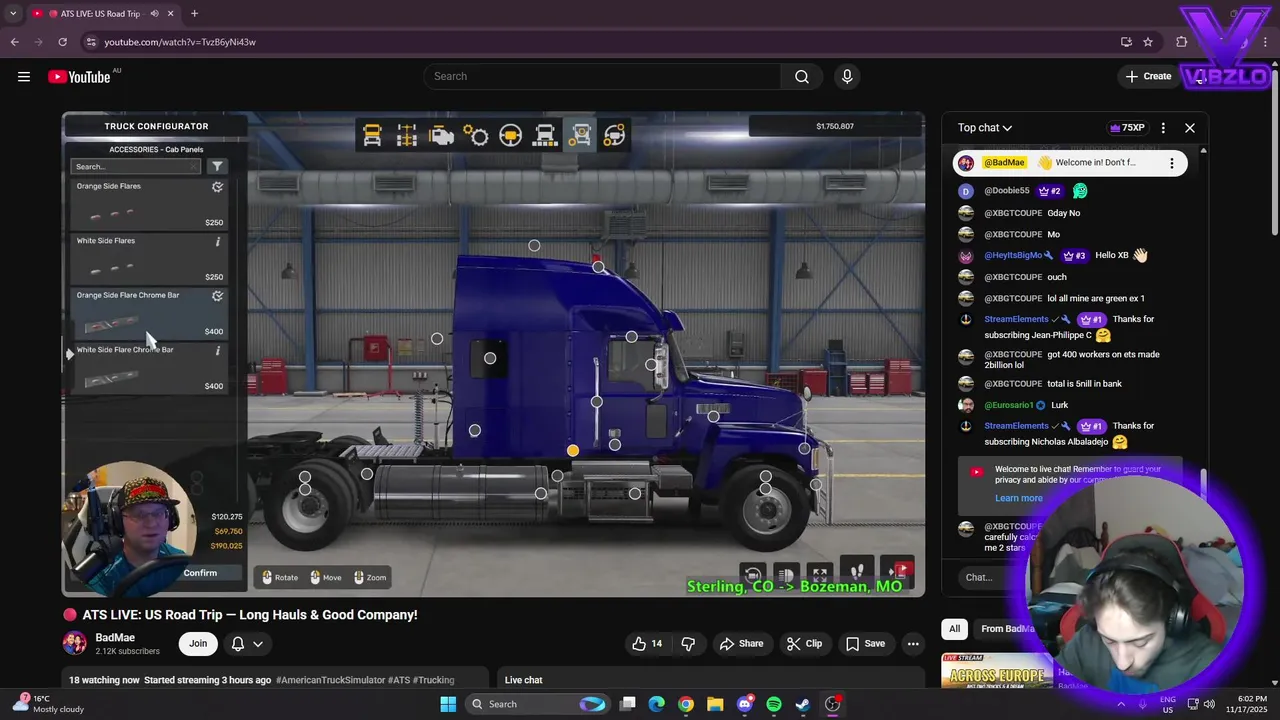Select the truck cabin category icon in configurator
Screen dimensions: 1280x720
[372, 135]
